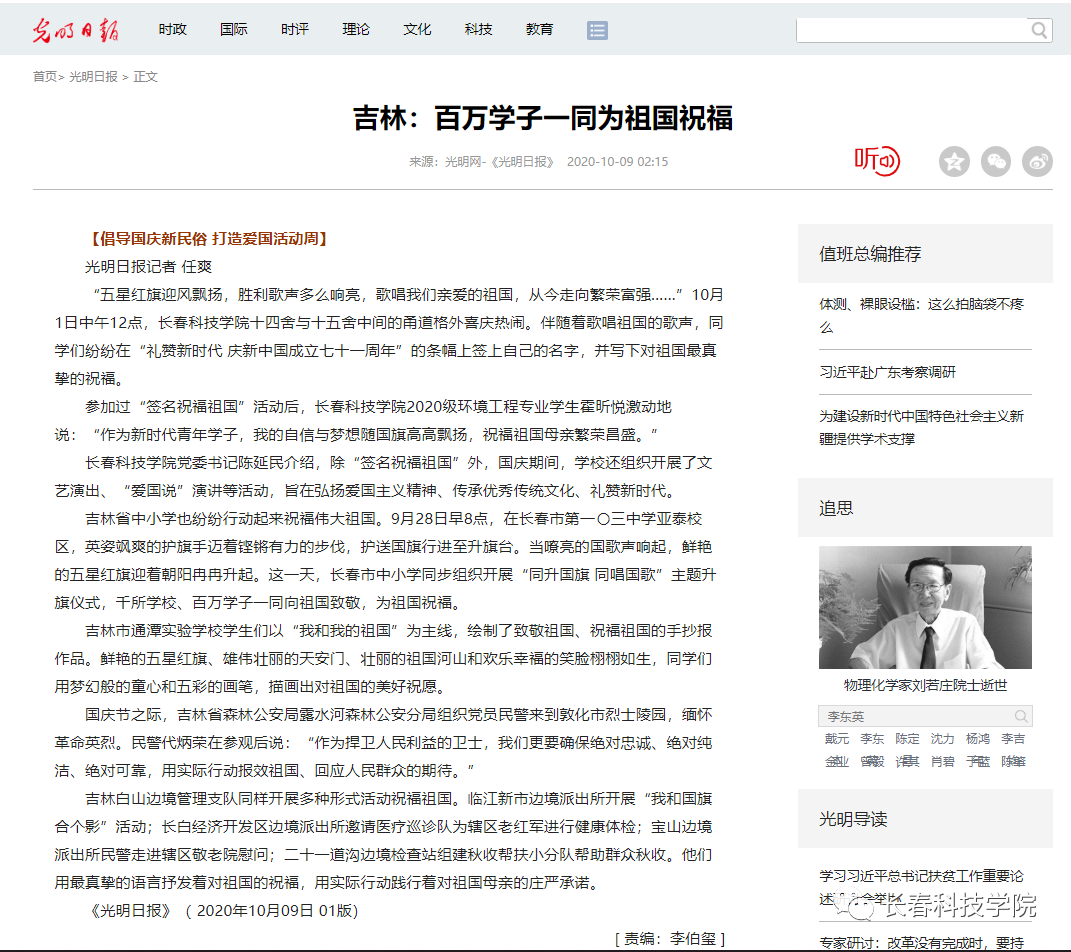Switch to the 科技 channel
The width and height of the screenshot is (1071, 952).
pos(478,30)
